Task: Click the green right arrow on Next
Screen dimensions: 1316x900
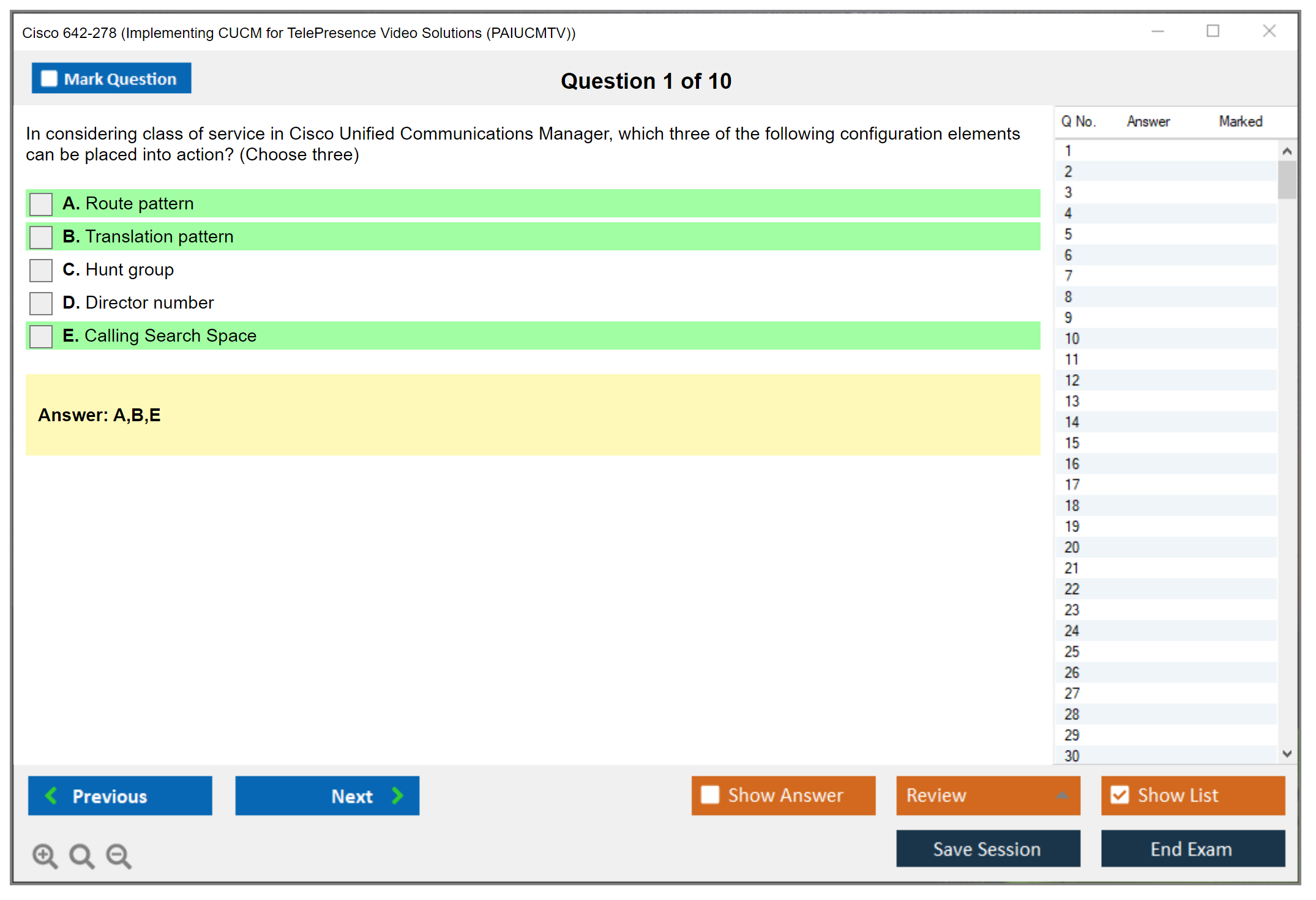Action: (x=398, y=795)
